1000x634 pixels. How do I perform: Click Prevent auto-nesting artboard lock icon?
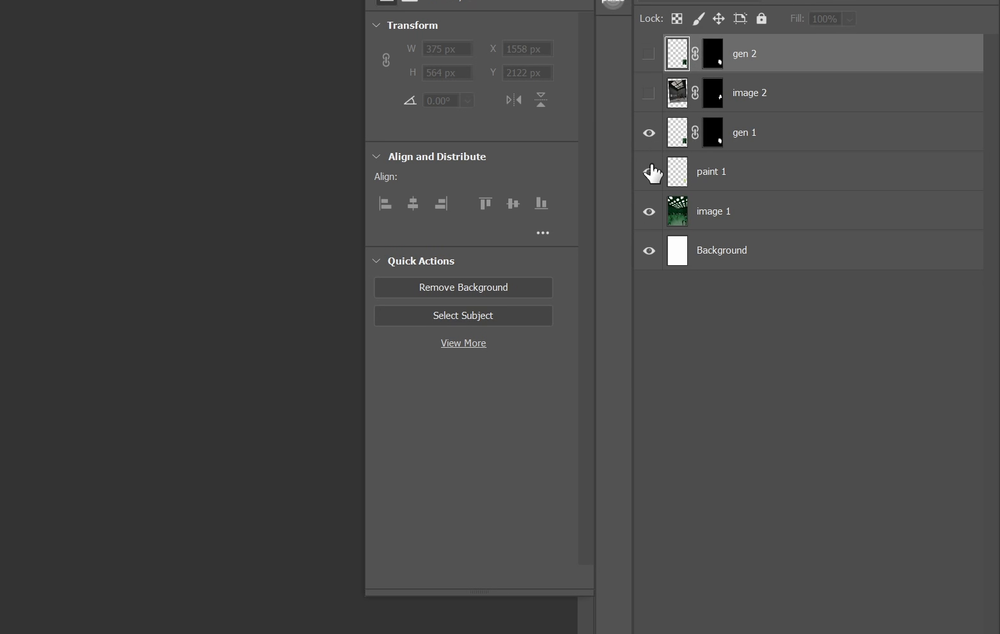click(x=740, y=19)
